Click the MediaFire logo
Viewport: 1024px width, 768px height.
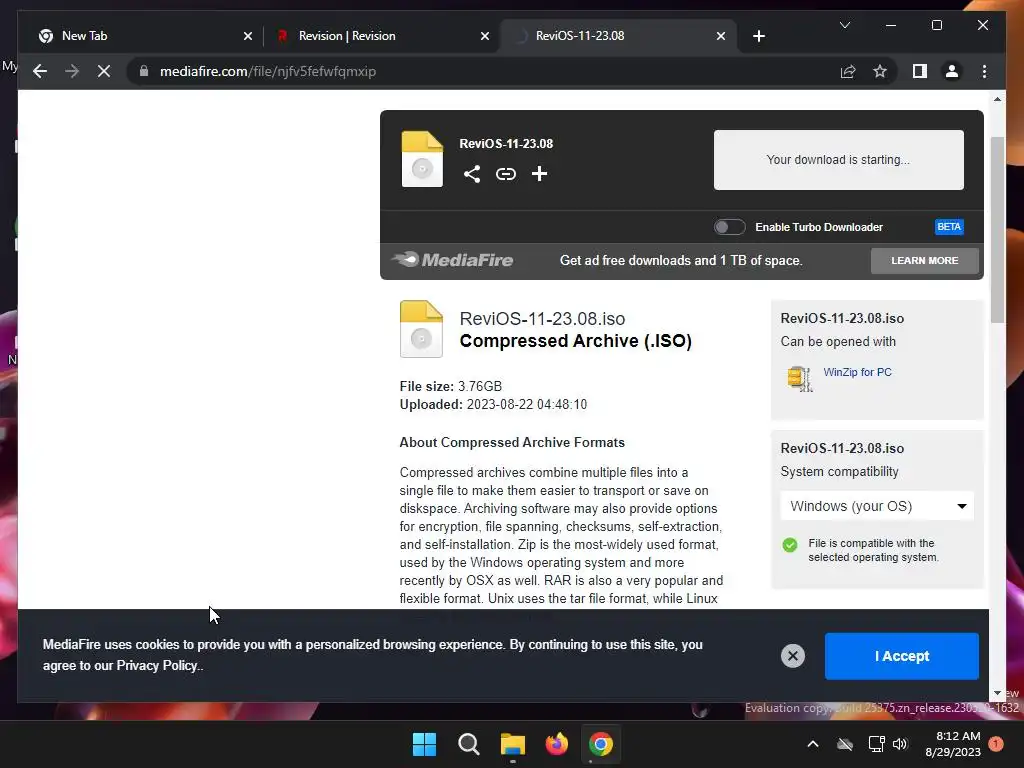[x=453, y=260]
